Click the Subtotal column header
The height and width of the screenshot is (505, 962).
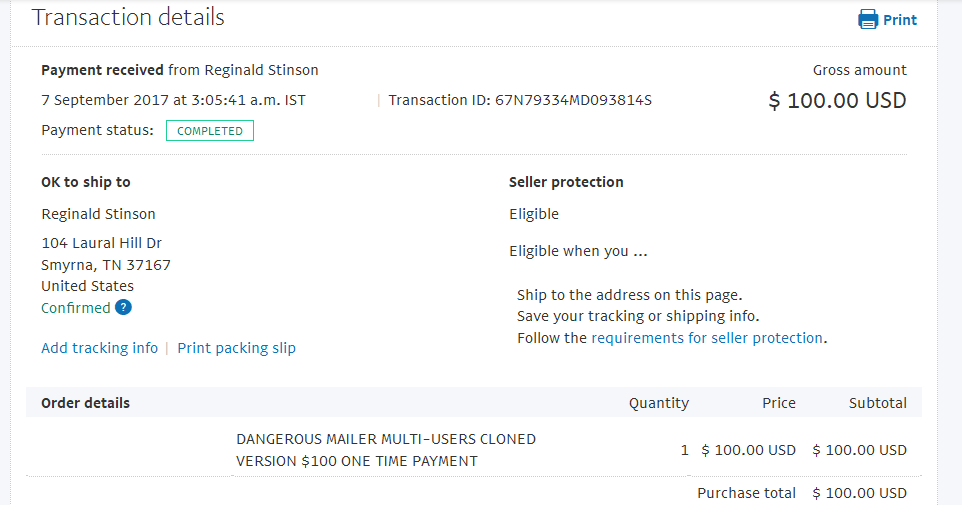pyautogui.click(x=877, y=403)
